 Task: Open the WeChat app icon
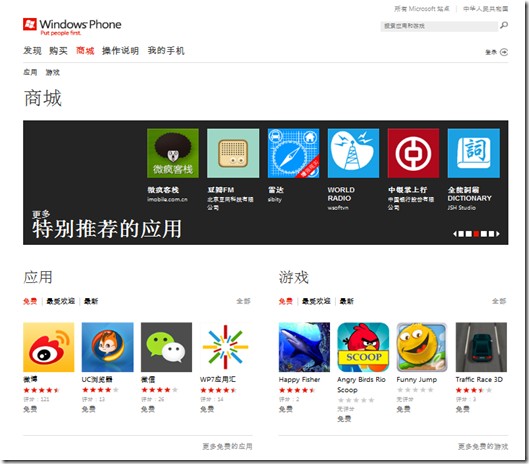click(x=166, y=347)
